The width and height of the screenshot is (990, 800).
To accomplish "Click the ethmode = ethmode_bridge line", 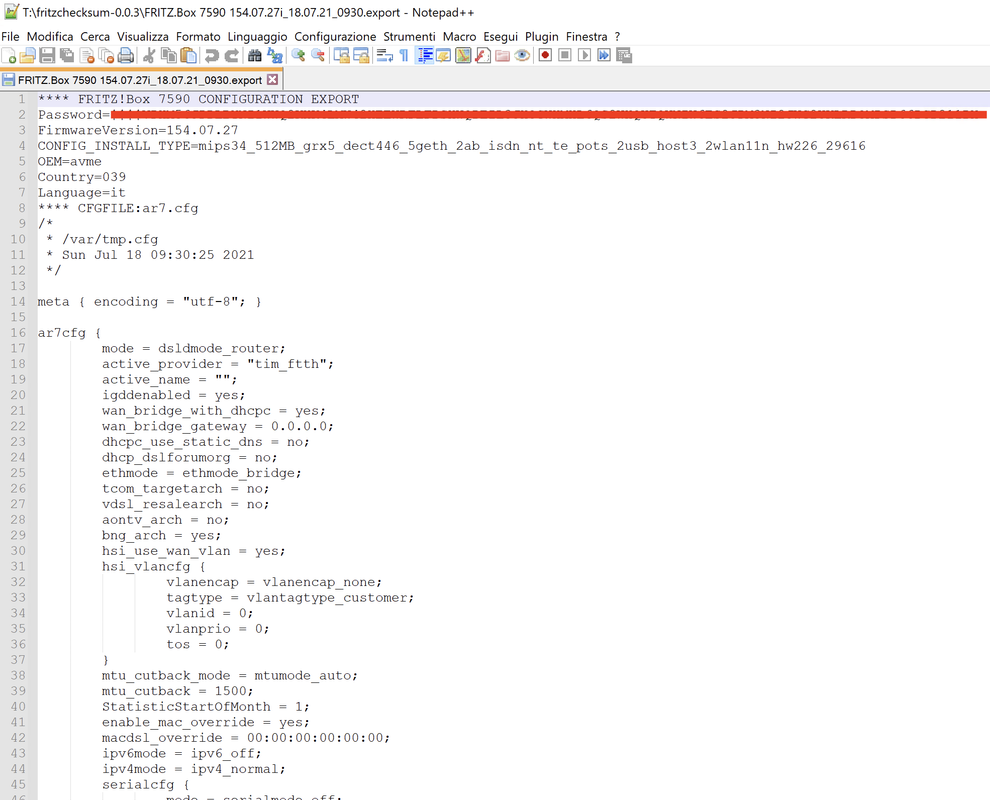I will point(202,473).
